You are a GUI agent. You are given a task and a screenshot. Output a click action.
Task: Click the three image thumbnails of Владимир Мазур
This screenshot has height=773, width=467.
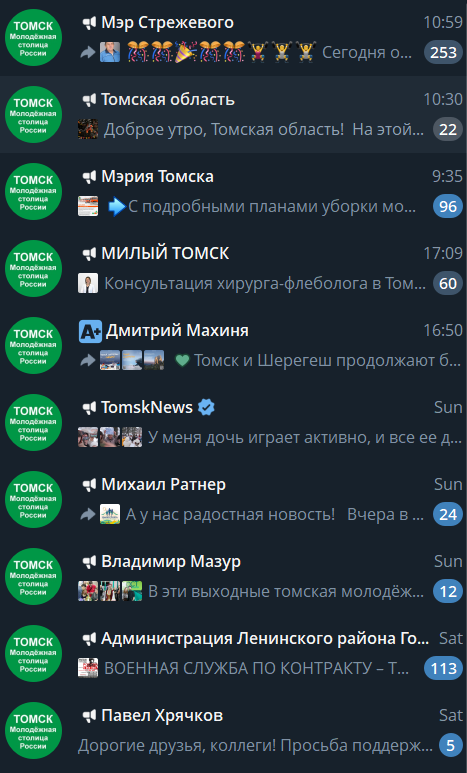110,591
